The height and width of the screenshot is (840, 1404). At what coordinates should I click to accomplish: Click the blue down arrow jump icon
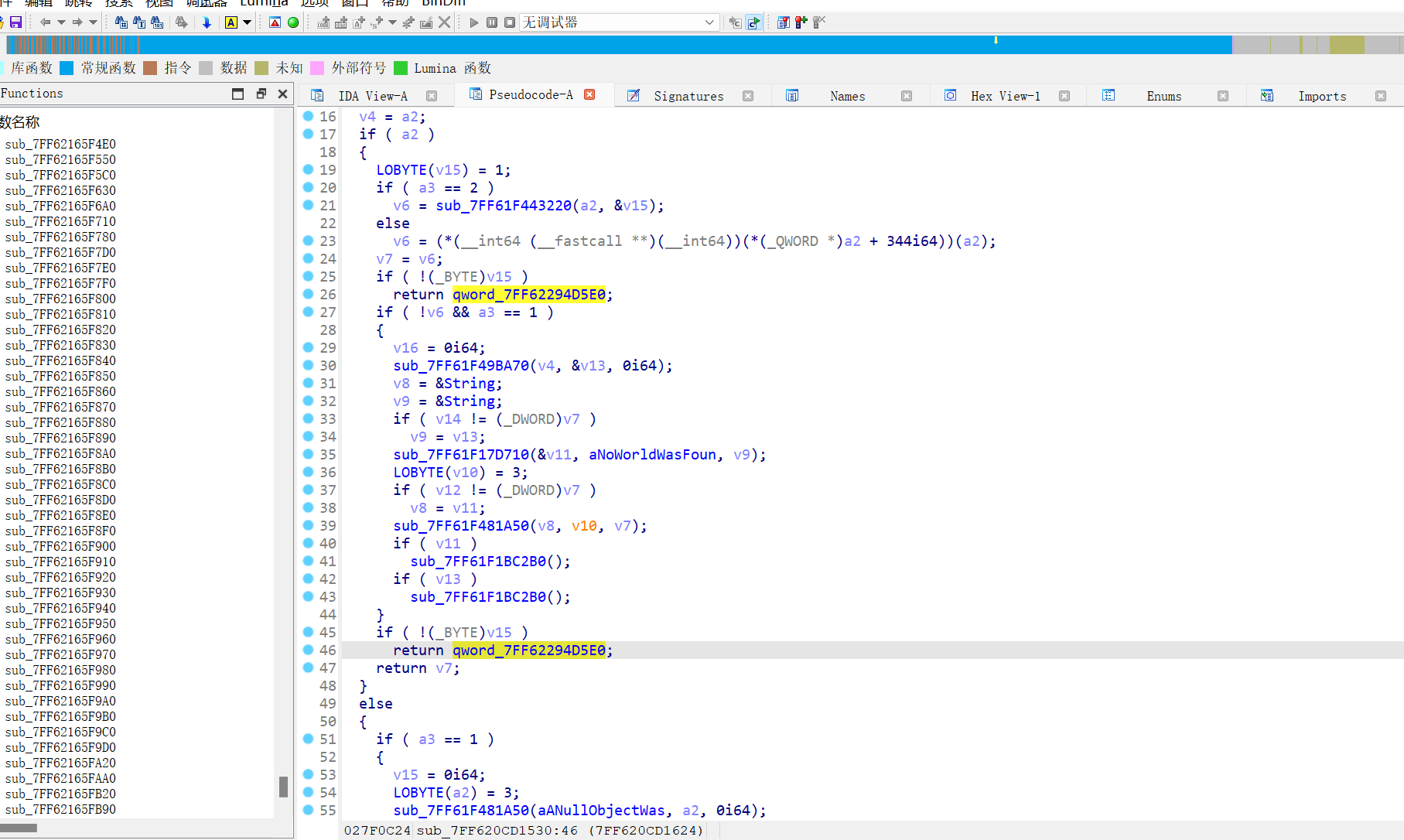tap(207, 22)
